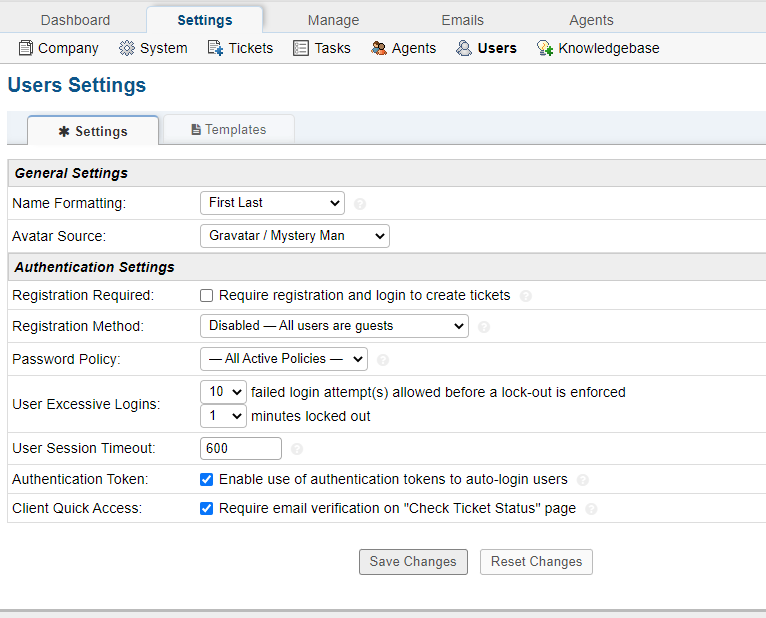Click the Knowledgebase lightbulb icon
The image size is (766, 618).
(x=545, y=48)
